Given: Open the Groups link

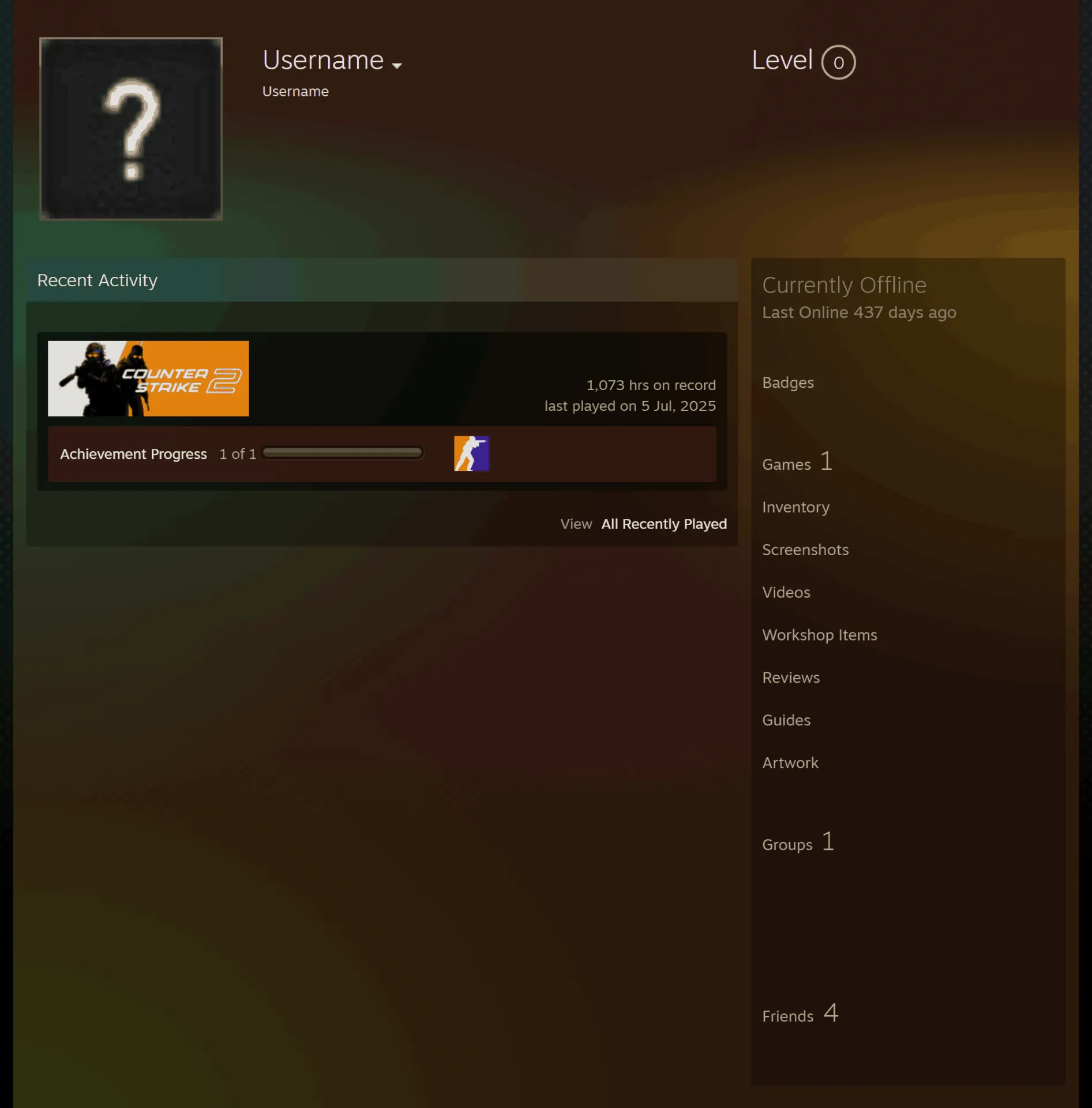Looking at the screenshot, I should [x=787, y=845].
